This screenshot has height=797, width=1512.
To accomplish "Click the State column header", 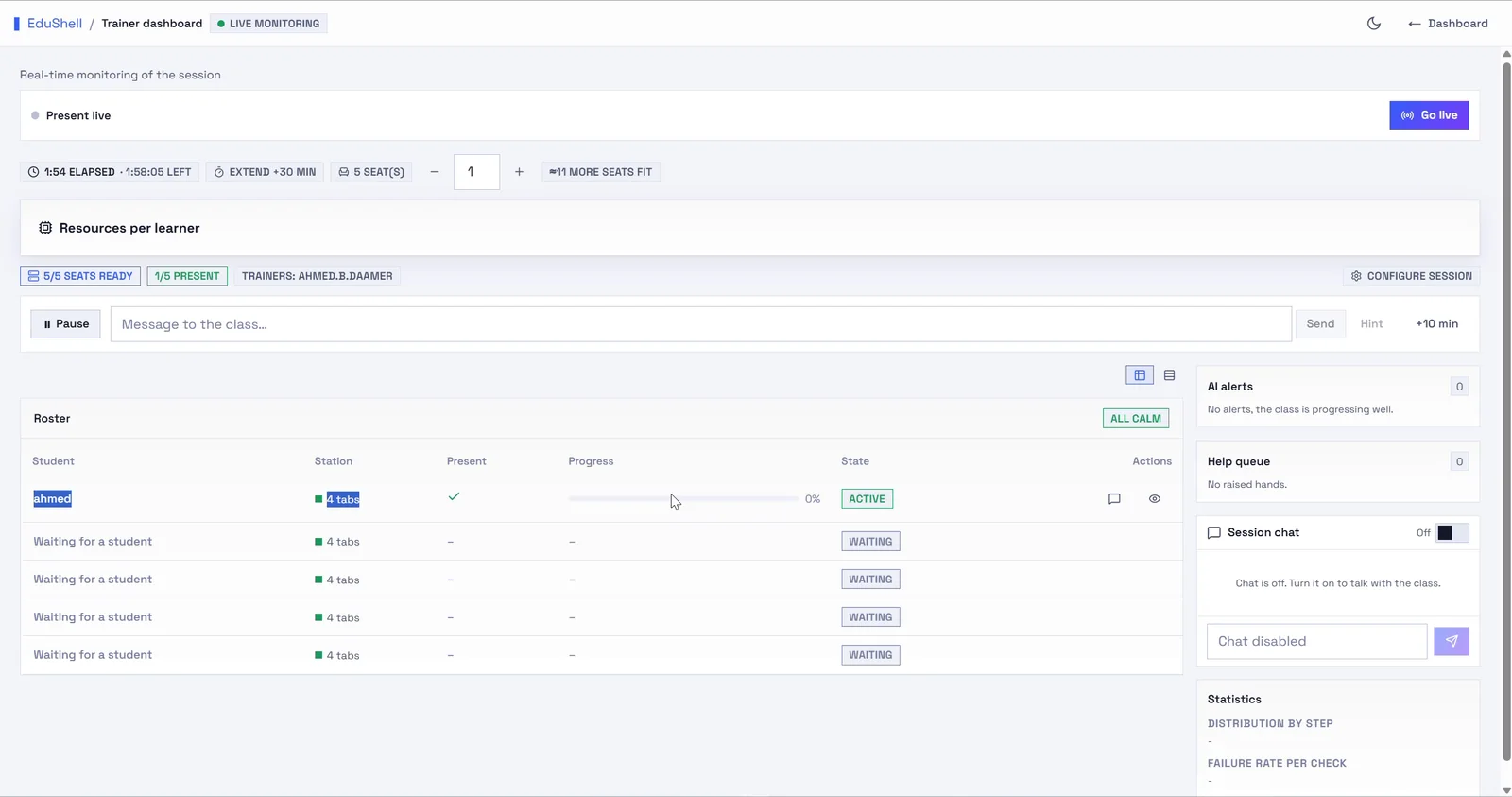I will [855, 461].
